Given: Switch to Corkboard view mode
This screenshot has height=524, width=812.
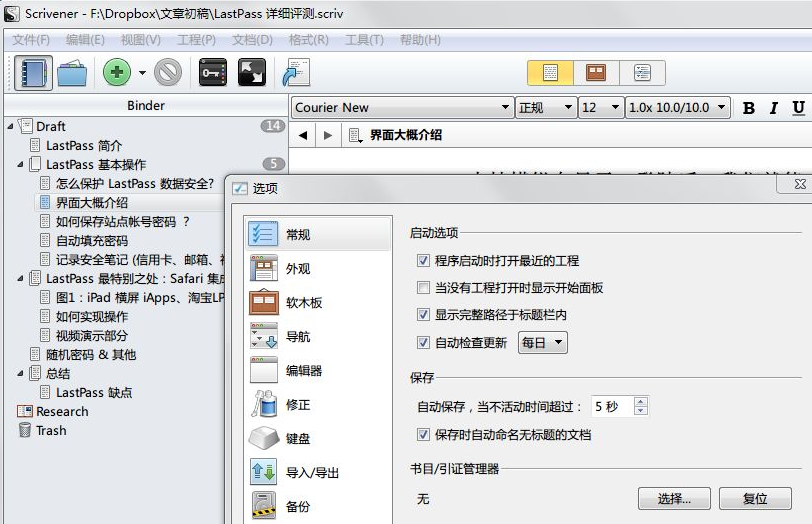Looking at the screenshot, I should [x=596, y=72].
